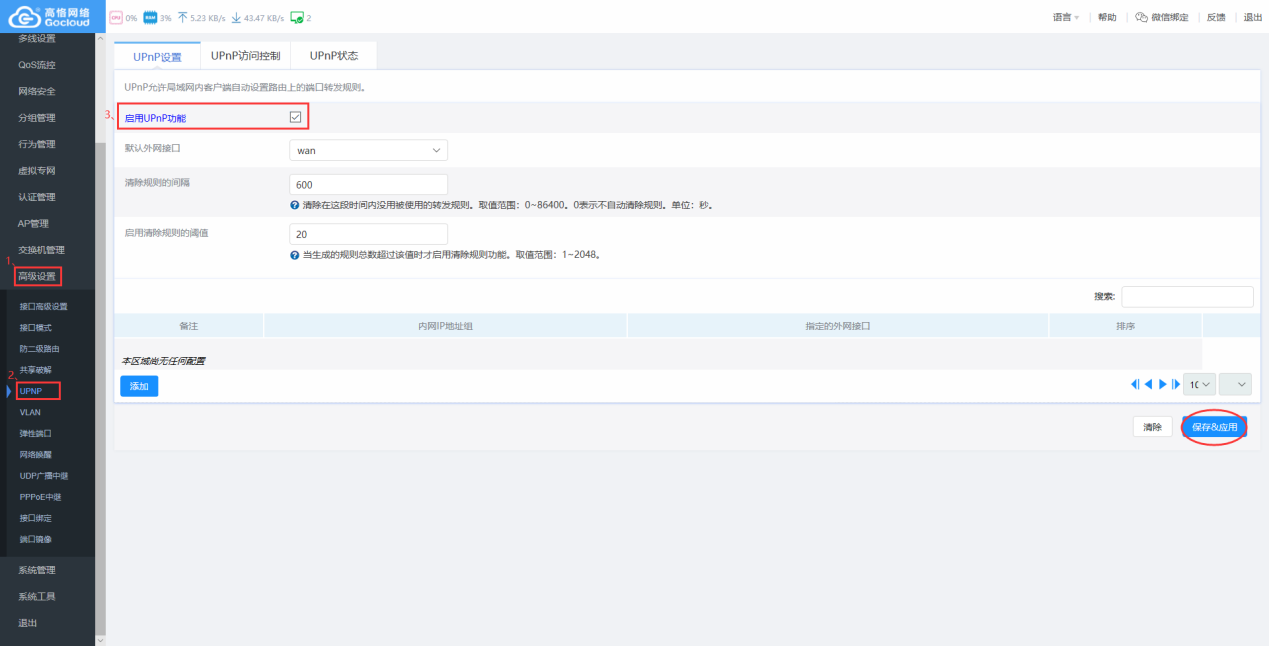Open the rows-per-page dropdown showing 10

(1198, 385)
